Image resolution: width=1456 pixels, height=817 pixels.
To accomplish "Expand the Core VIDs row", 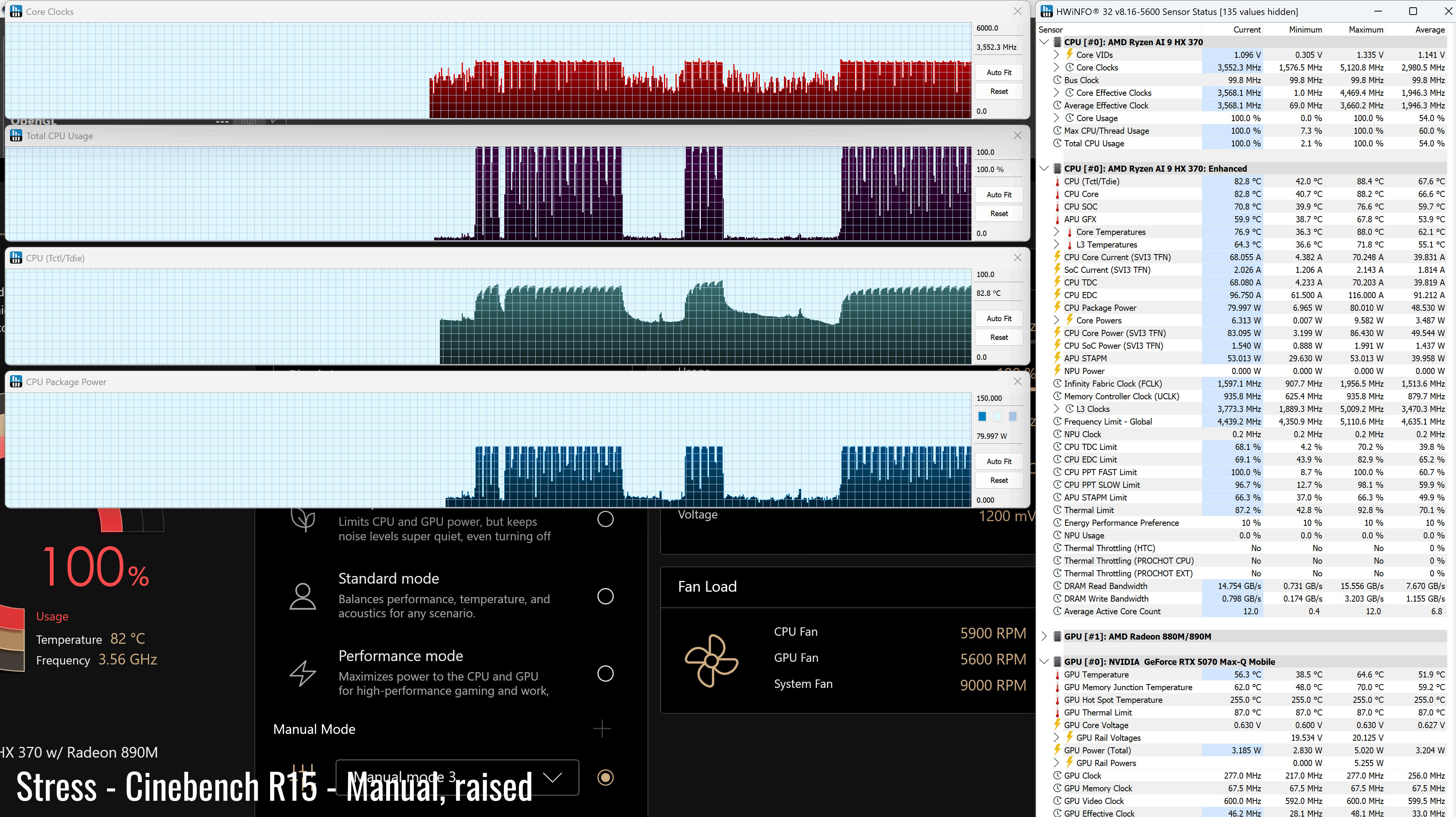I will point(1056,55).
